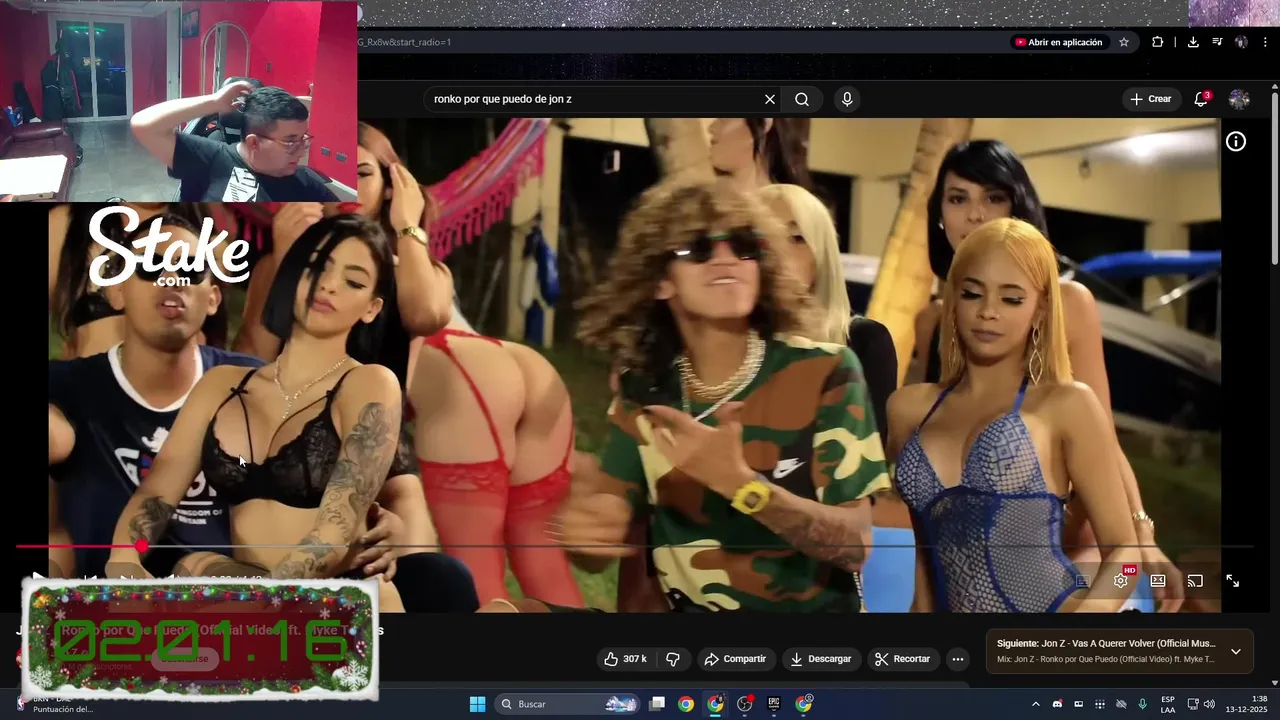Open browser extensions puzzle icon

click(x=1157, y=42)
